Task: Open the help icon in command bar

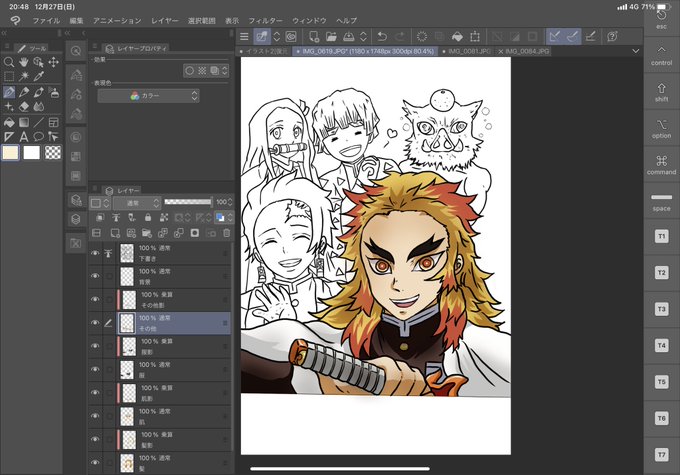Action: [612, 36]
